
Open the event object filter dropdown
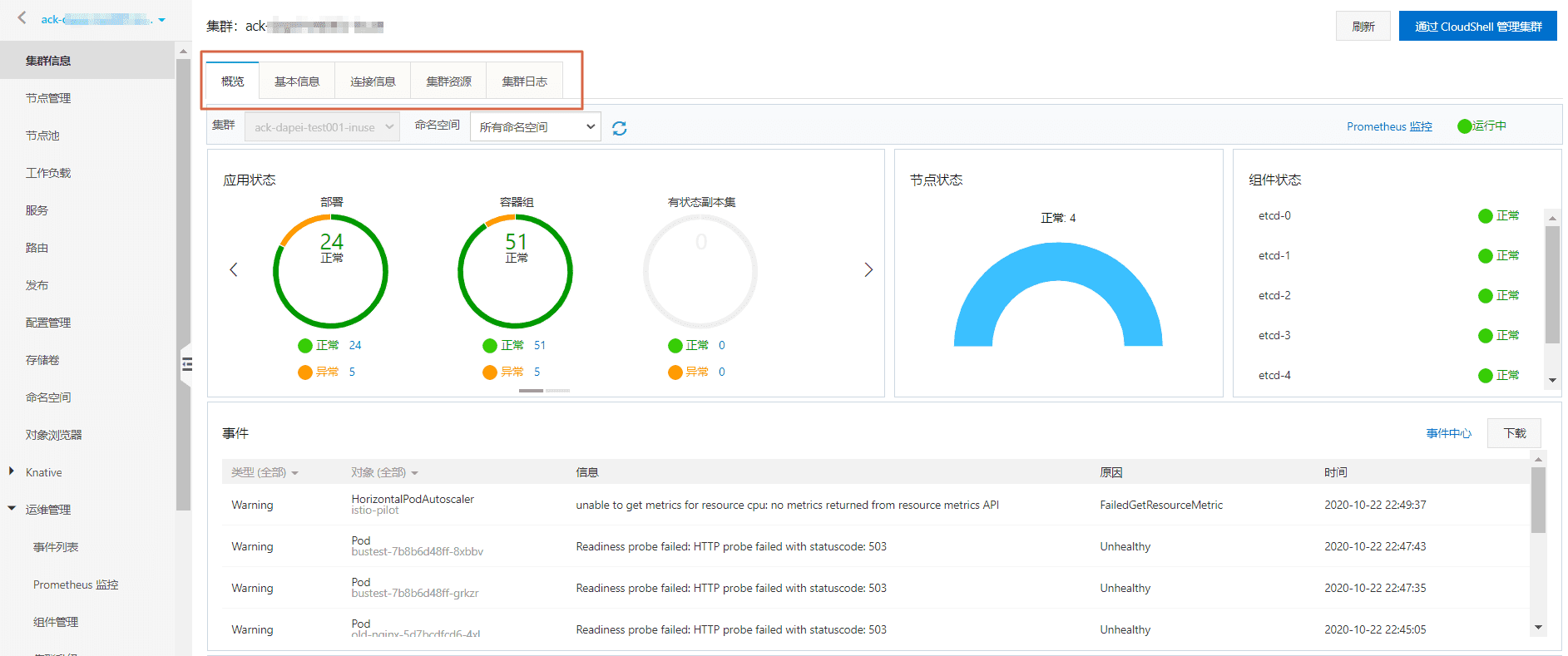click(x=384, y=472)
